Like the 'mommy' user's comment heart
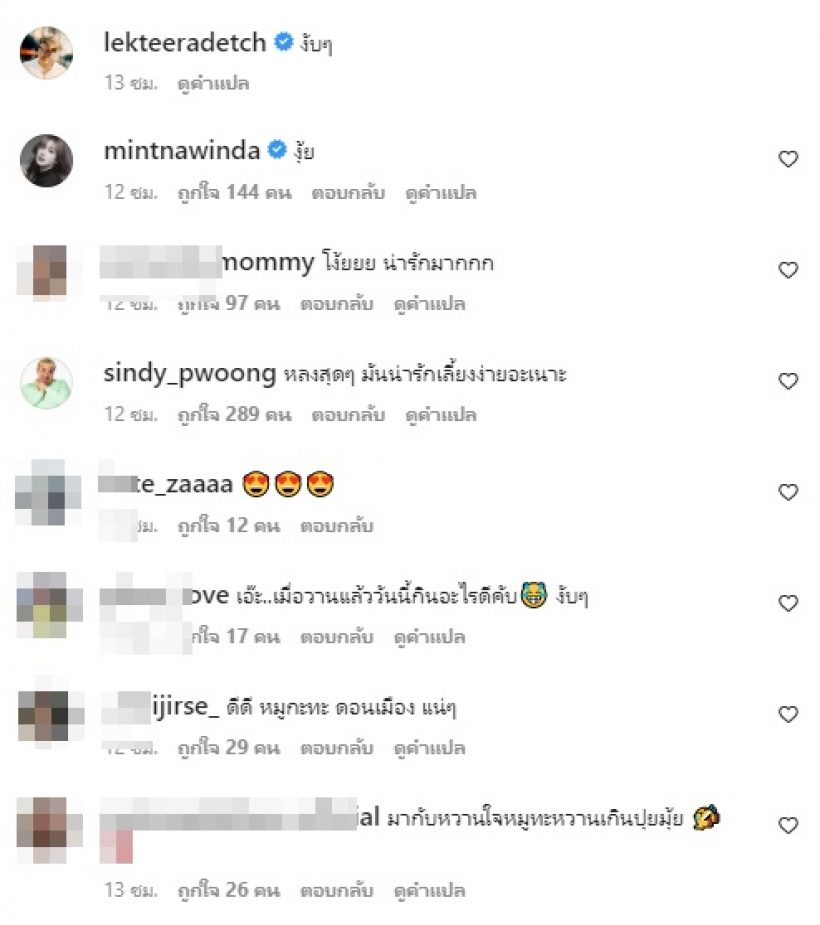Screen dimensions: 820x925 pyautogui.click(x=788, y=270)
